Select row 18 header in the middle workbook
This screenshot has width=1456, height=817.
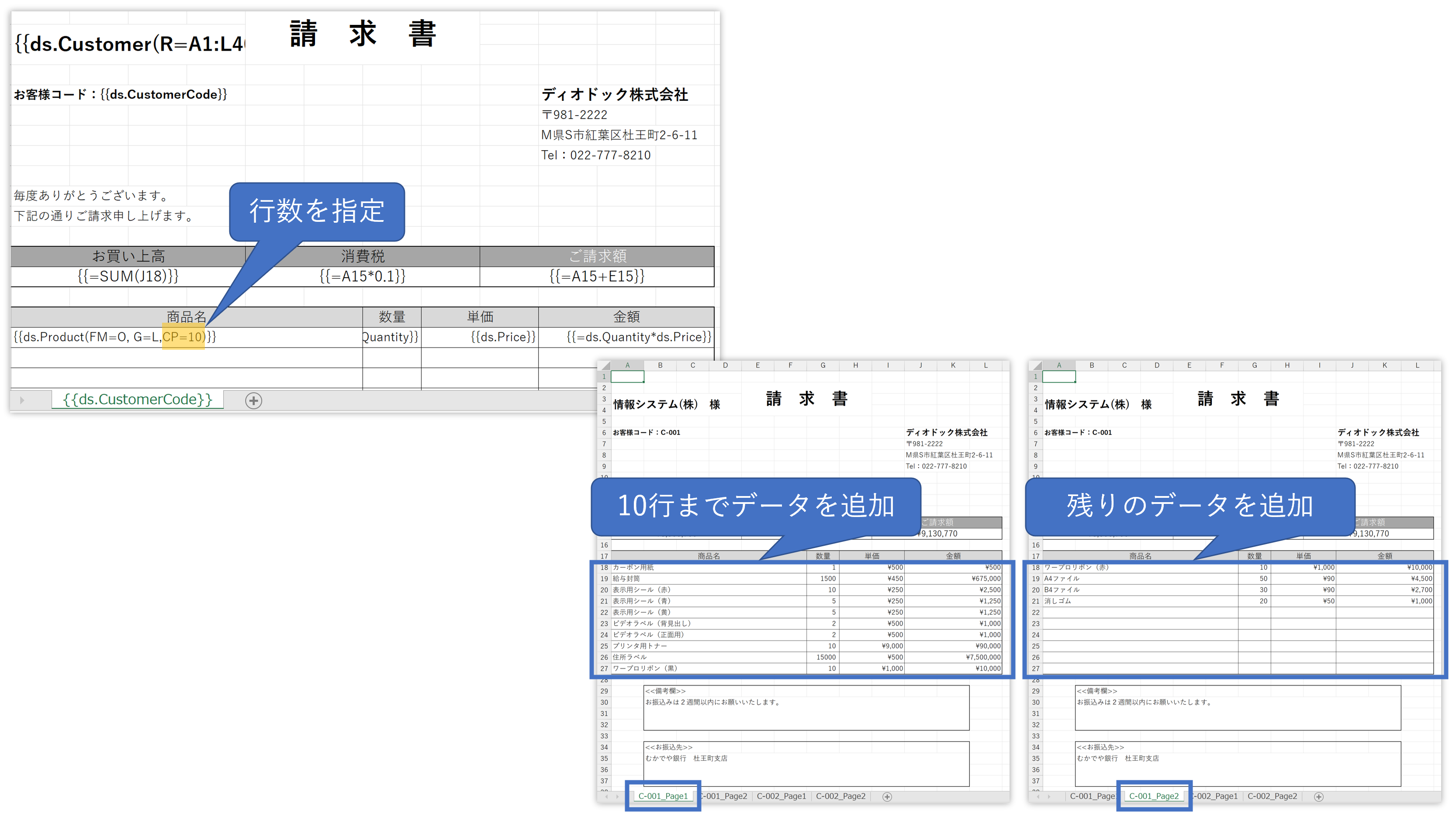[x=604, y=567]
